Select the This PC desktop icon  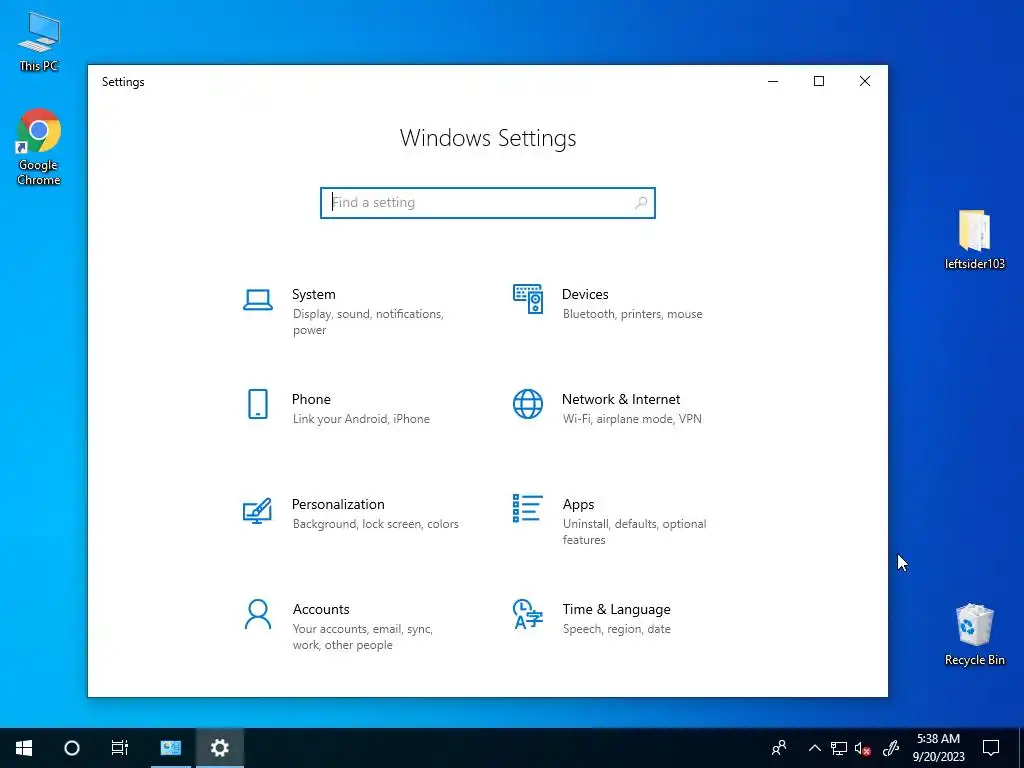[x=39, y=40]
